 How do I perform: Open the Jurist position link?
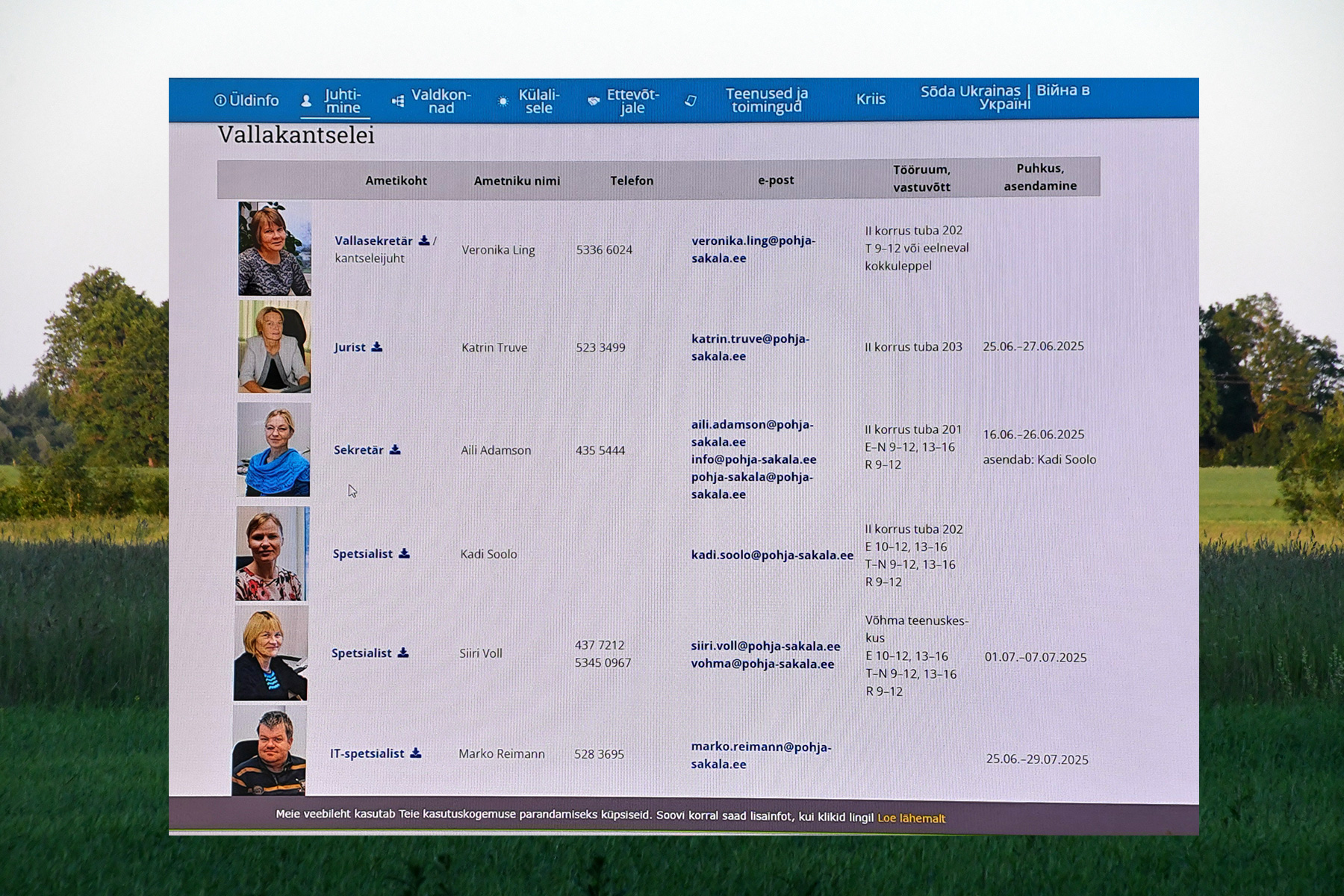point(349,347)
